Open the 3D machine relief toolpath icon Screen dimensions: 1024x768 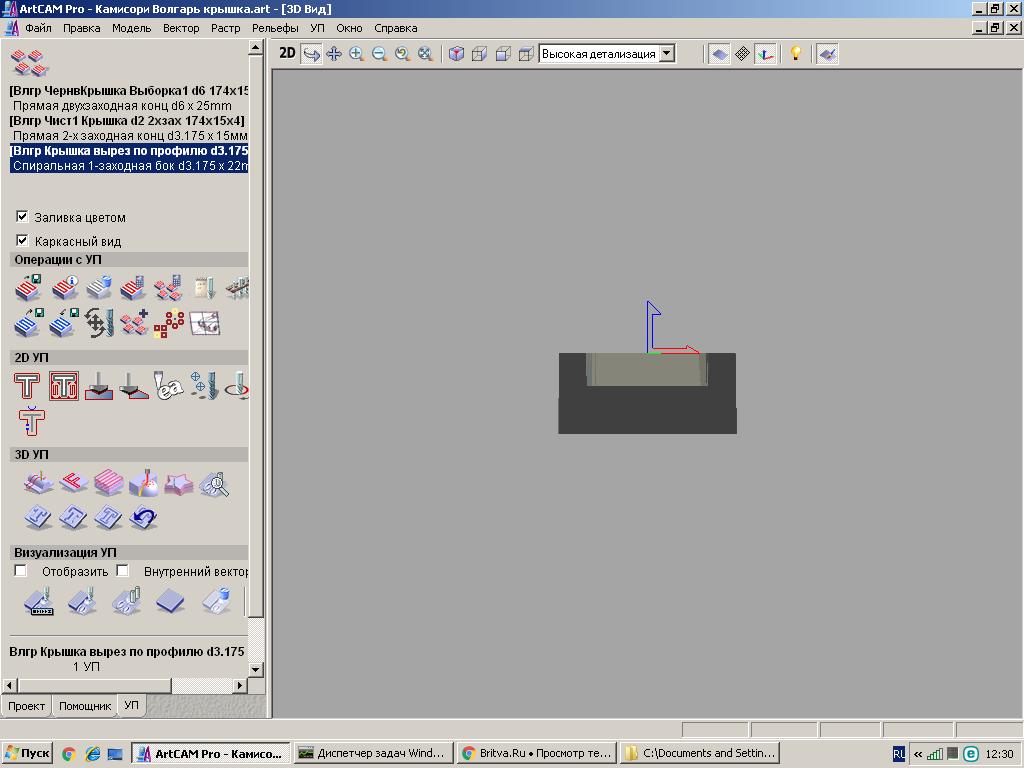[39, 485]
